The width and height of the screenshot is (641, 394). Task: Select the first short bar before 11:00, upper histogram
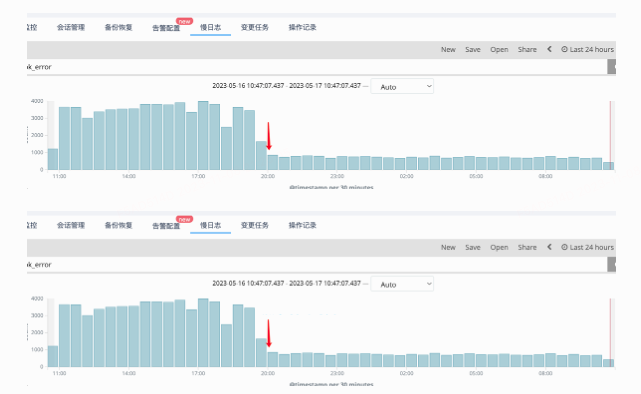tap(53, 159)
